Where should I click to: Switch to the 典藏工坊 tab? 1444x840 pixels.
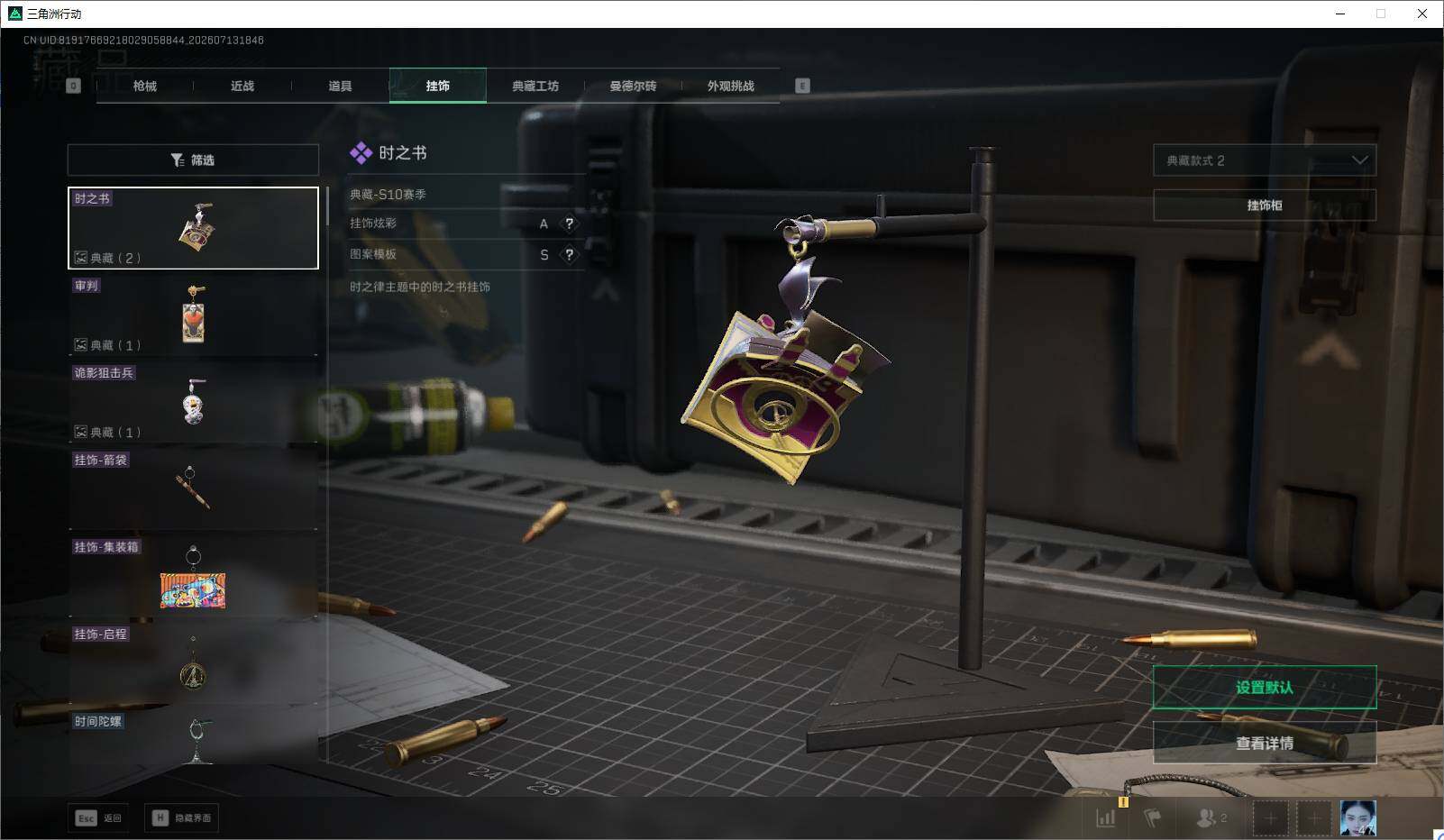point(535,86)
